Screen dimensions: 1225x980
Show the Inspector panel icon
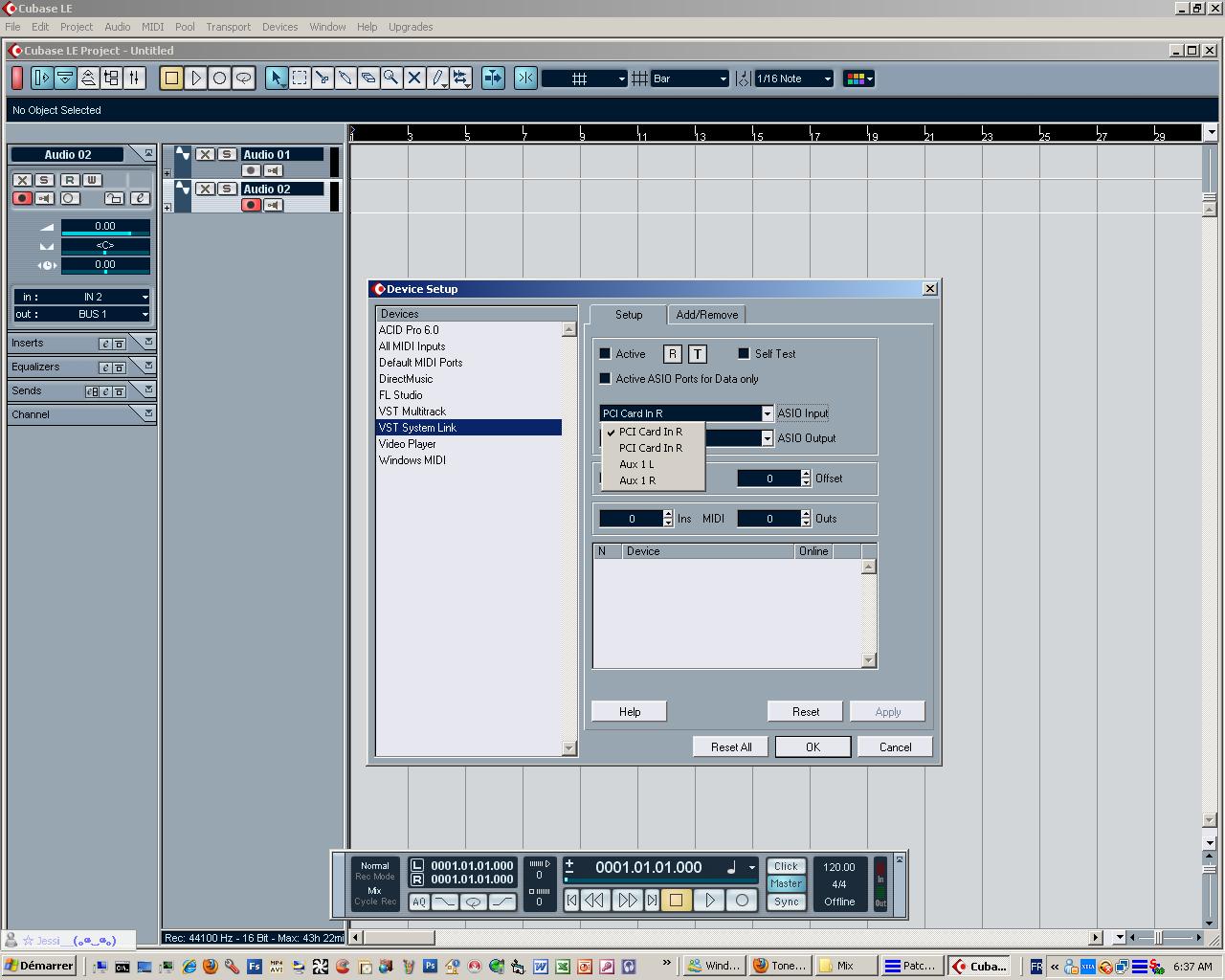[42, 78]
